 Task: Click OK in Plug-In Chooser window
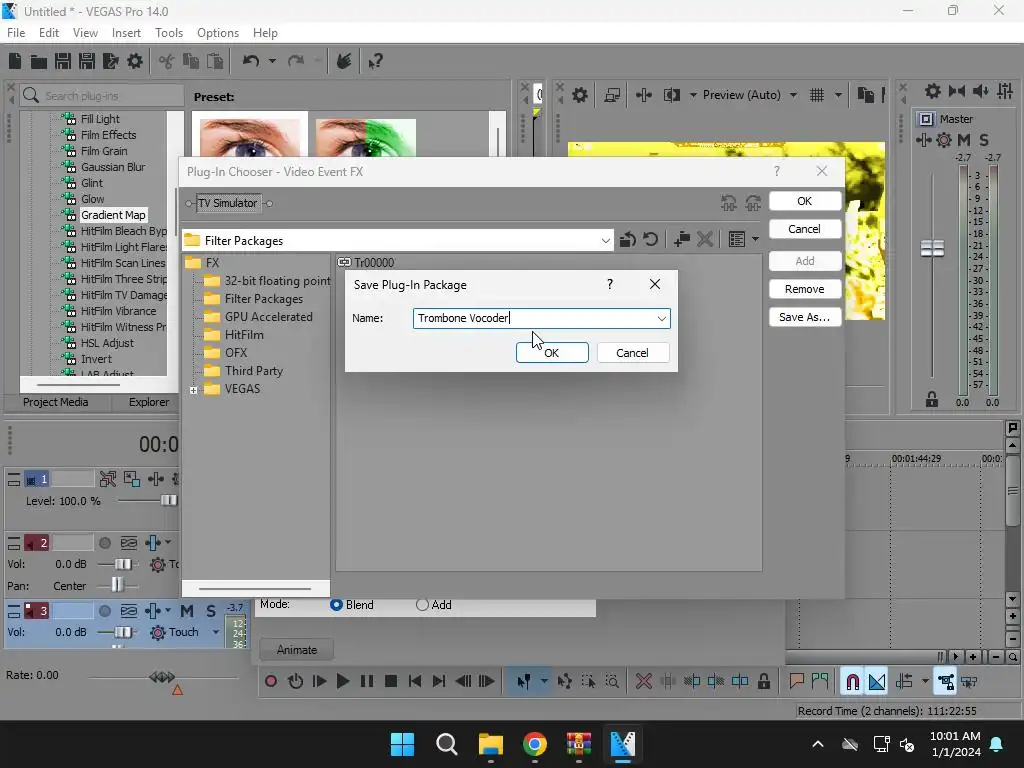coord(805,201)
